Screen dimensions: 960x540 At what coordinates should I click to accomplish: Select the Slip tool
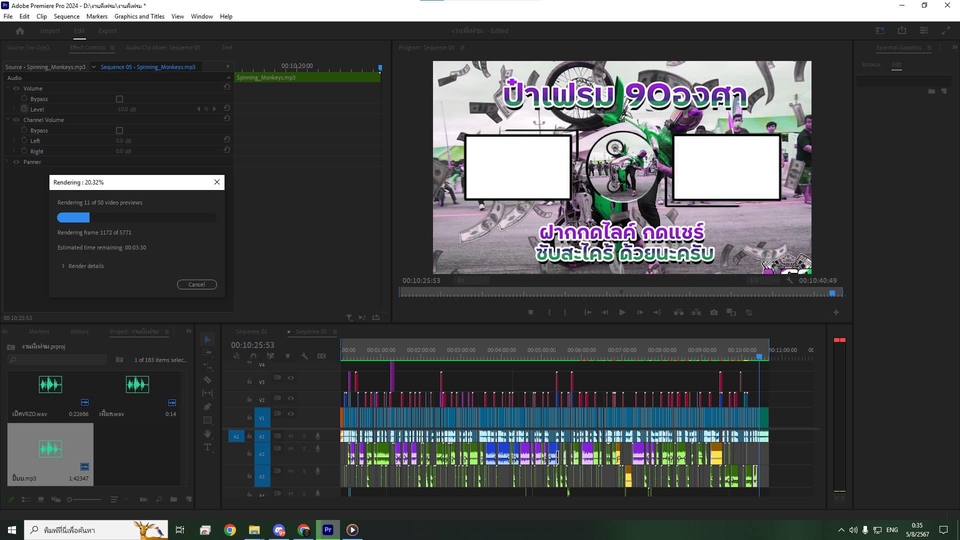[x=208, y=393]
